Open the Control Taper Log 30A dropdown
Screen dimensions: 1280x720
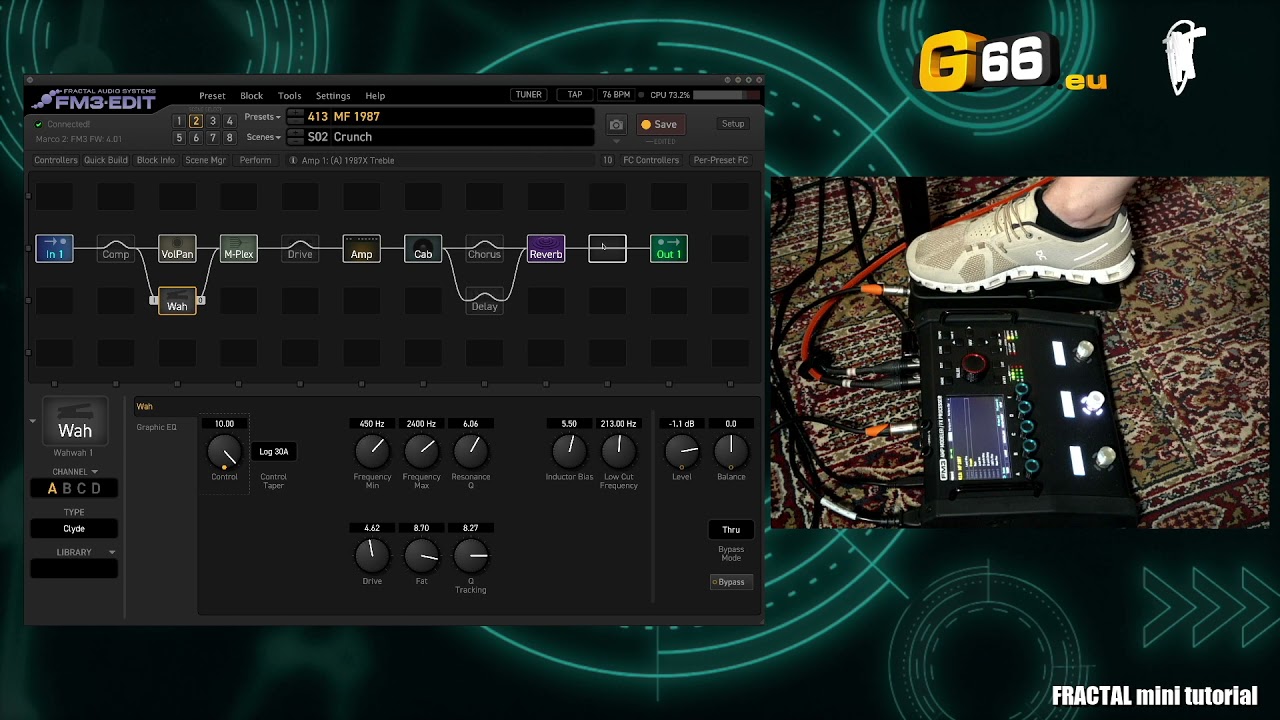(x=273, y=452)
